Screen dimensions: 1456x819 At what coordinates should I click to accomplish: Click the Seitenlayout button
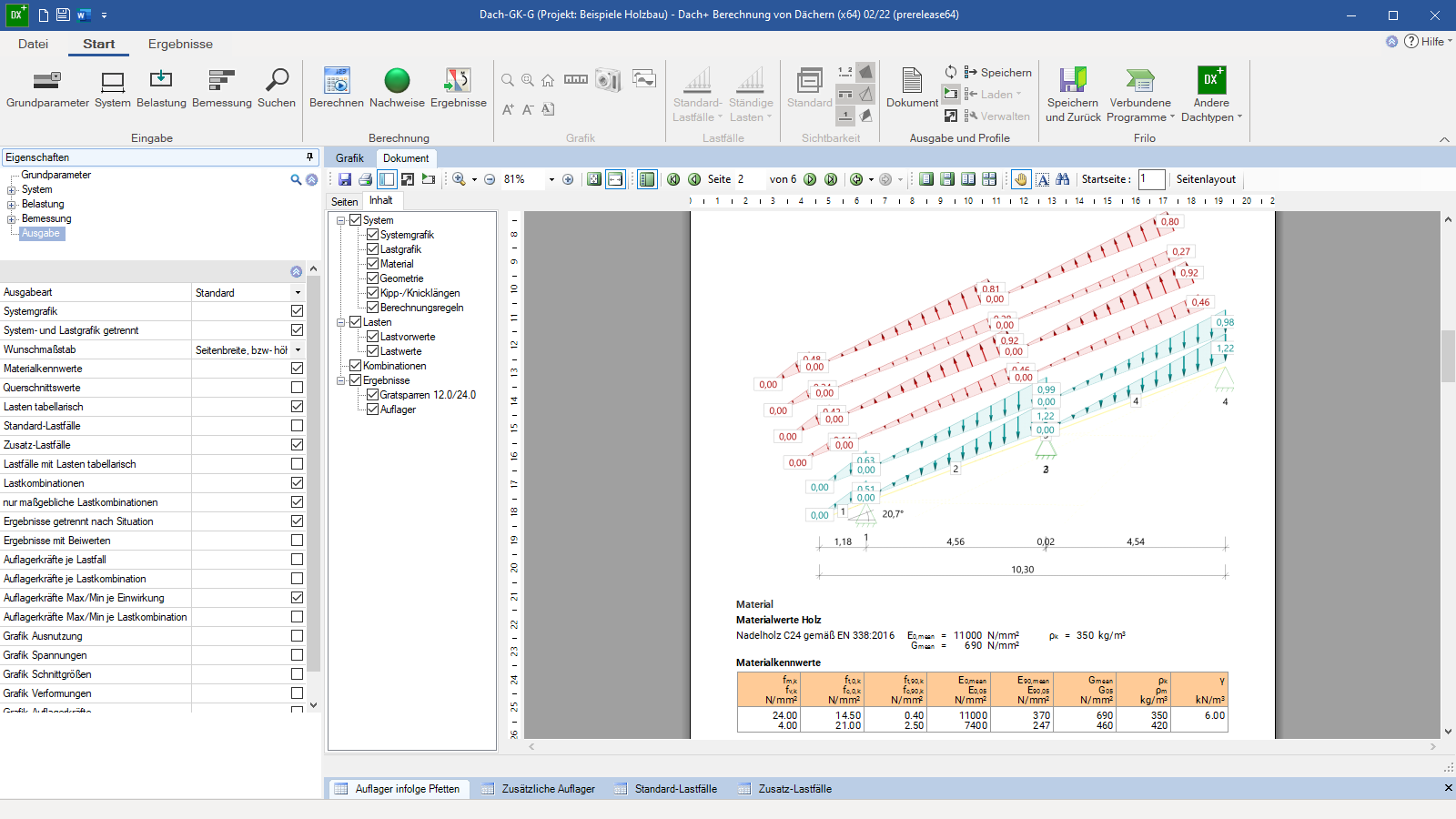[x=1206, y=179]
